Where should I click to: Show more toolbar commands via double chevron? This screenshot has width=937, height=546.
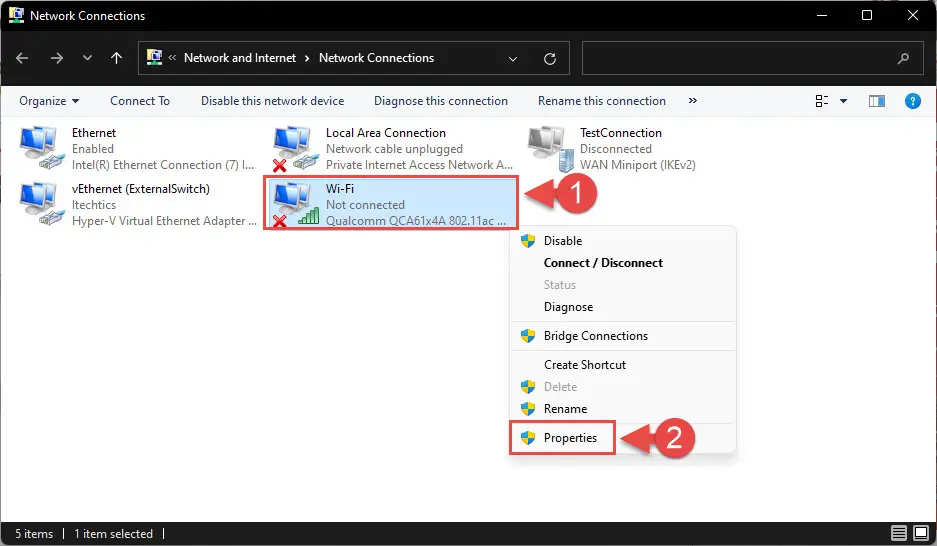click(x=693, y=100)
